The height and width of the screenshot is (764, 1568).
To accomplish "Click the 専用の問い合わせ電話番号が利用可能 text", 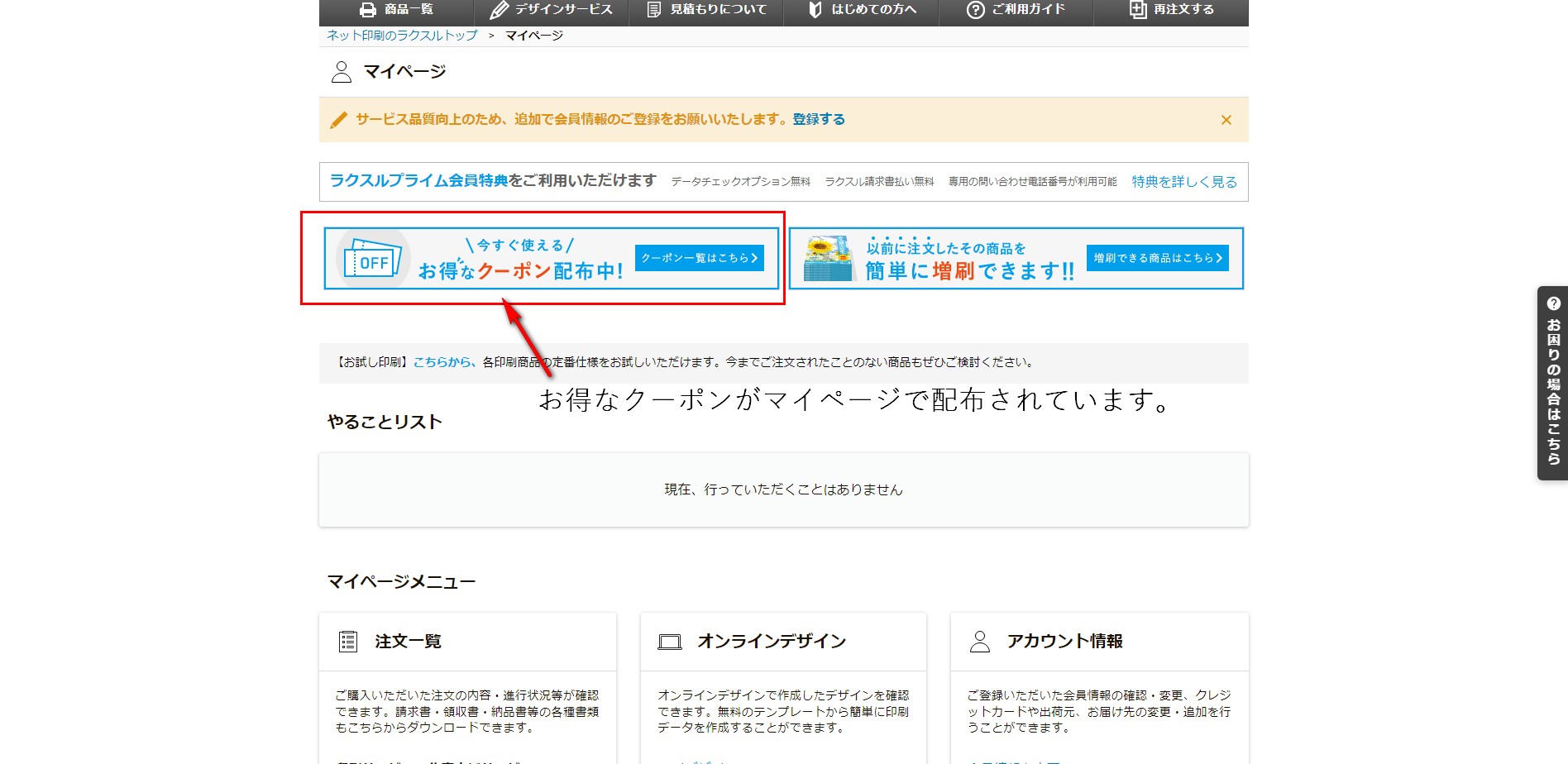I will [x=1032, y=182].
